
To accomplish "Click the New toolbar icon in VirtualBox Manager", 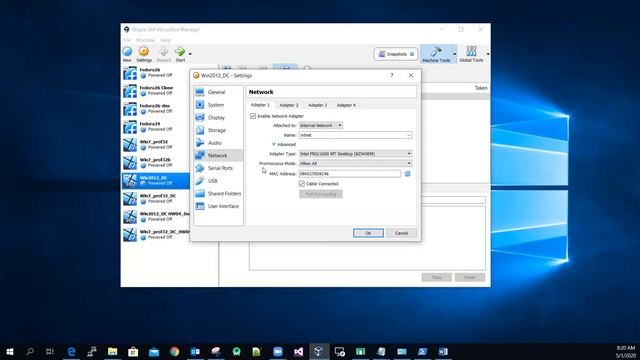I will click(127, 54).
